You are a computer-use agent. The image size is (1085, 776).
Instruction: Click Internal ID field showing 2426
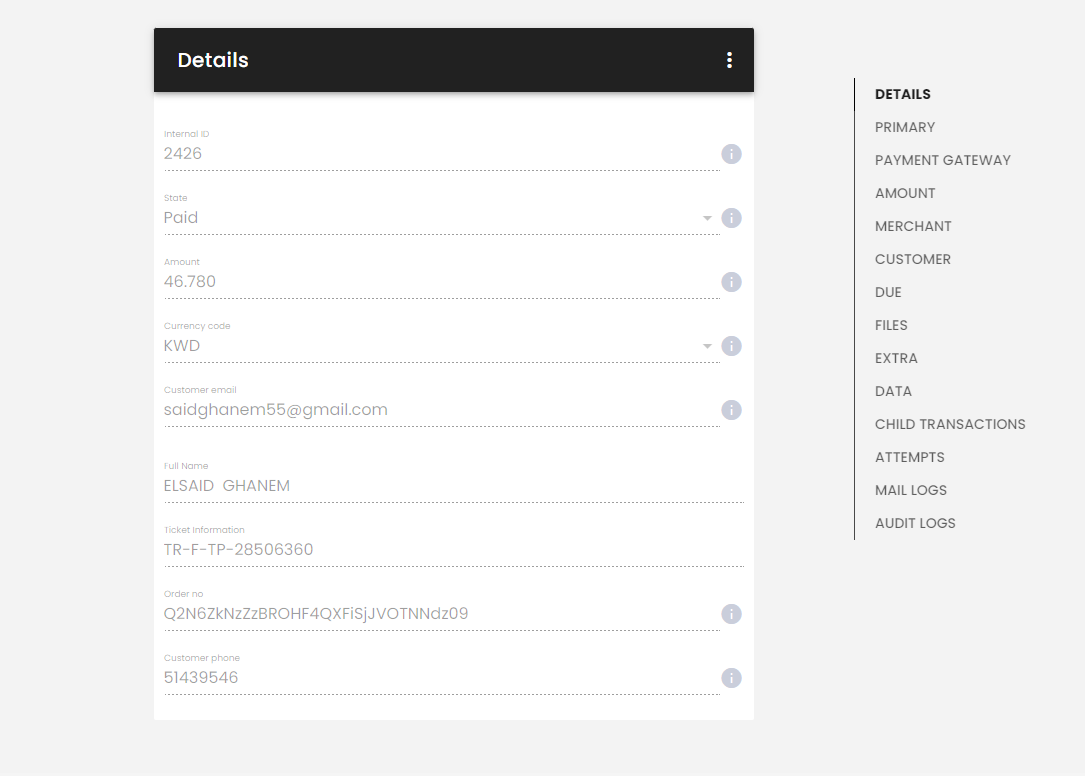click(x=441, y=154)
